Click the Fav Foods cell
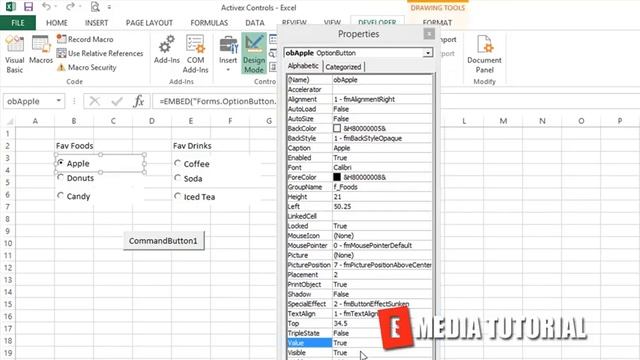The height and width of the screenshot is (360, 640). tap(74, 146)
